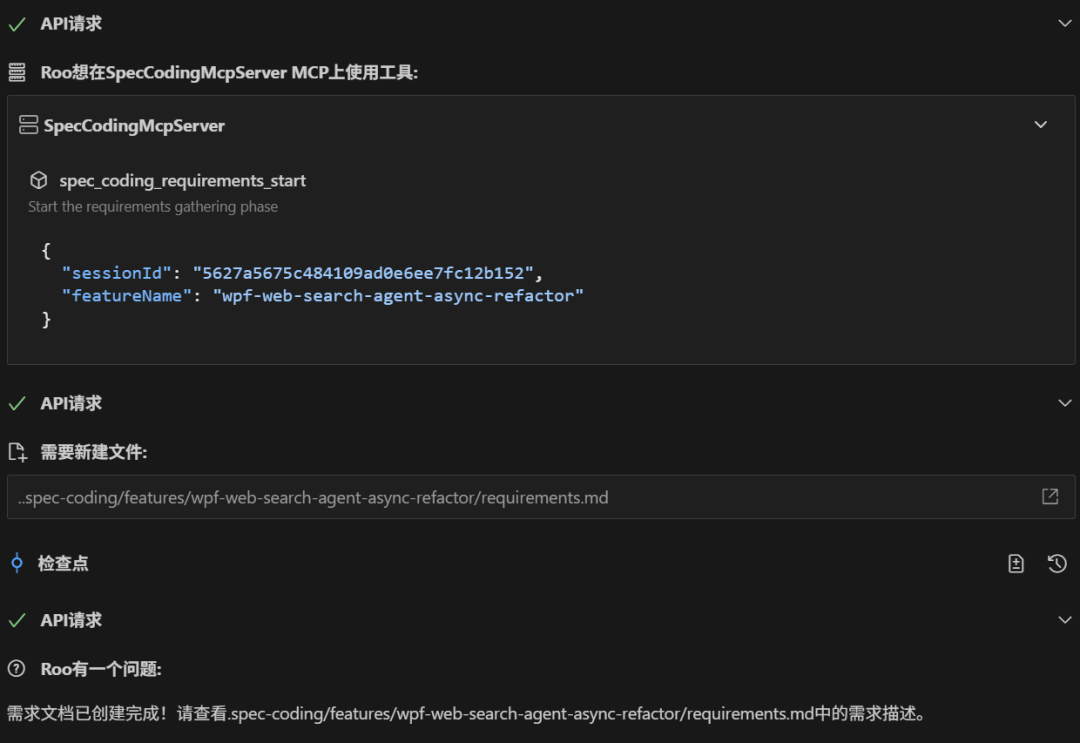The image size is (1080, 743).
Task: Select the 检查点 checkpoint label
Action: (65, 563)
